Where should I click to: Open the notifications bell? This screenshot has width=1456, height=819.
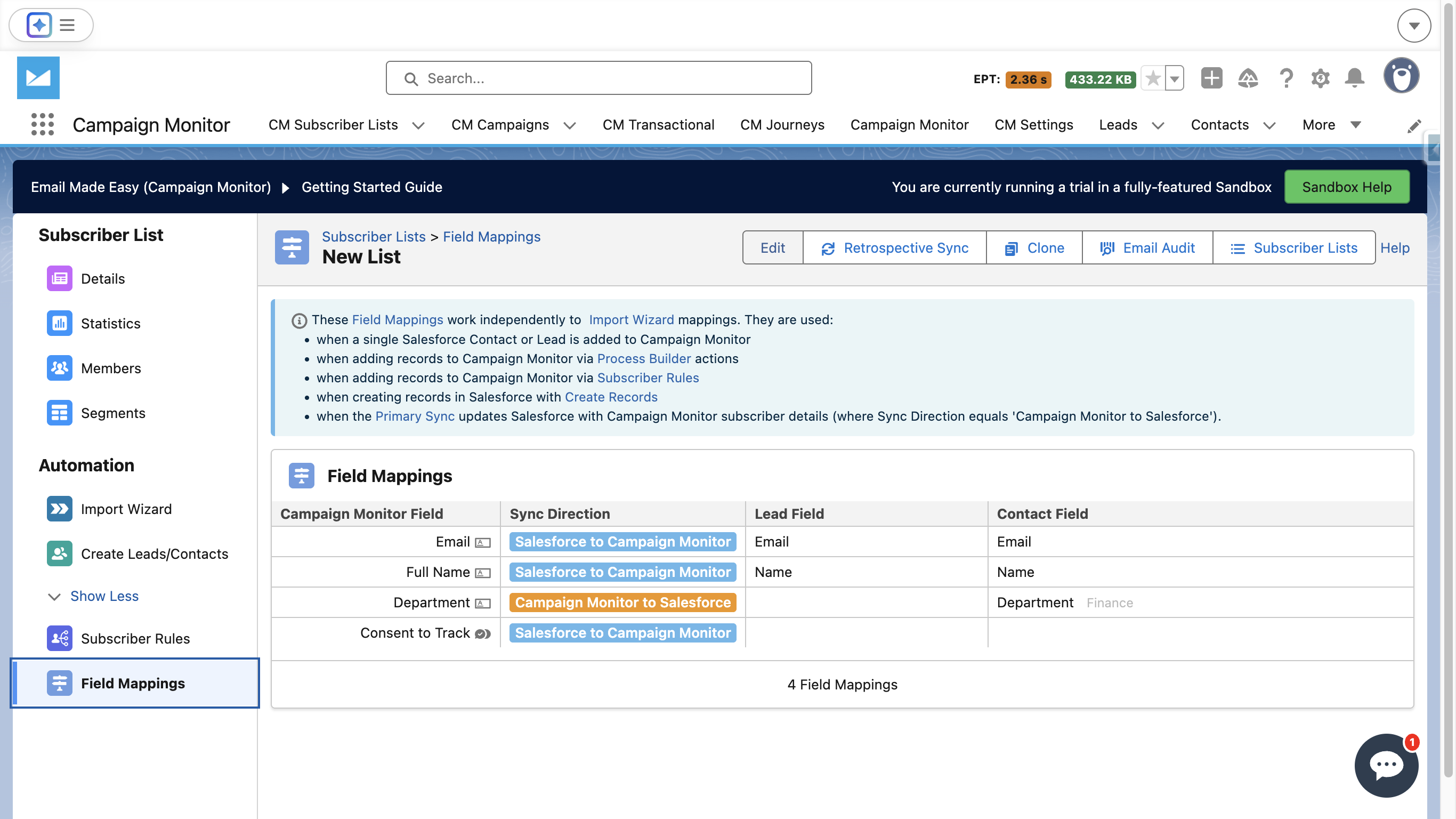pyautogui.click(x=1354, y=78)
